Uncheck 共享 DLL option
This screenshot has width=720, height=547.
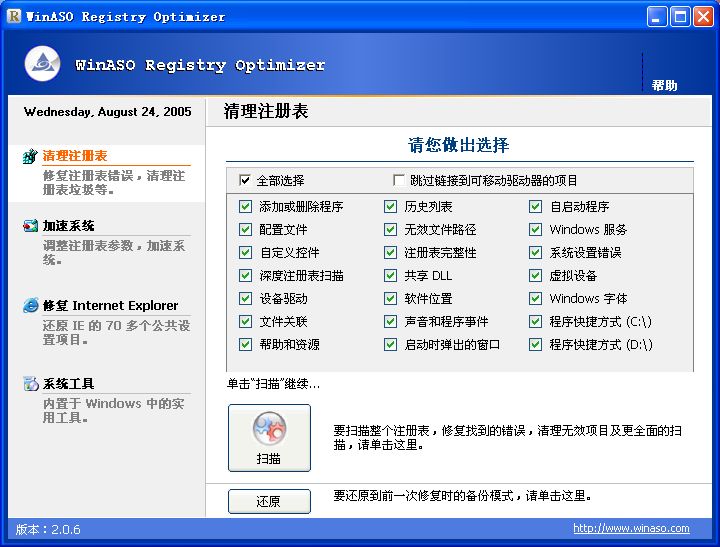click(x=390, y=276)
